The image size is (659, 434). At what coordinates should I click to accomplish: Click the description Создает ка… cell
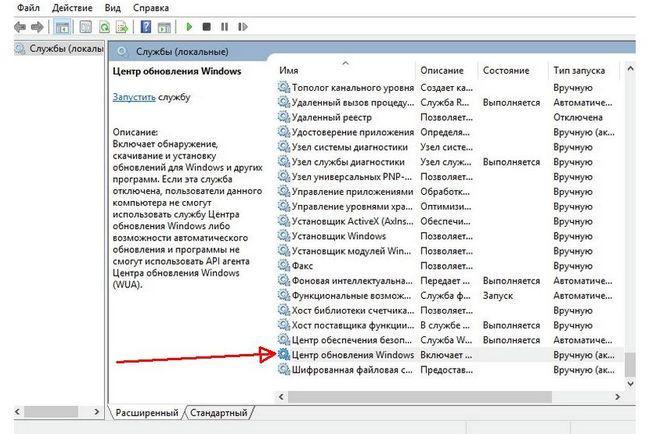(446, 87)
